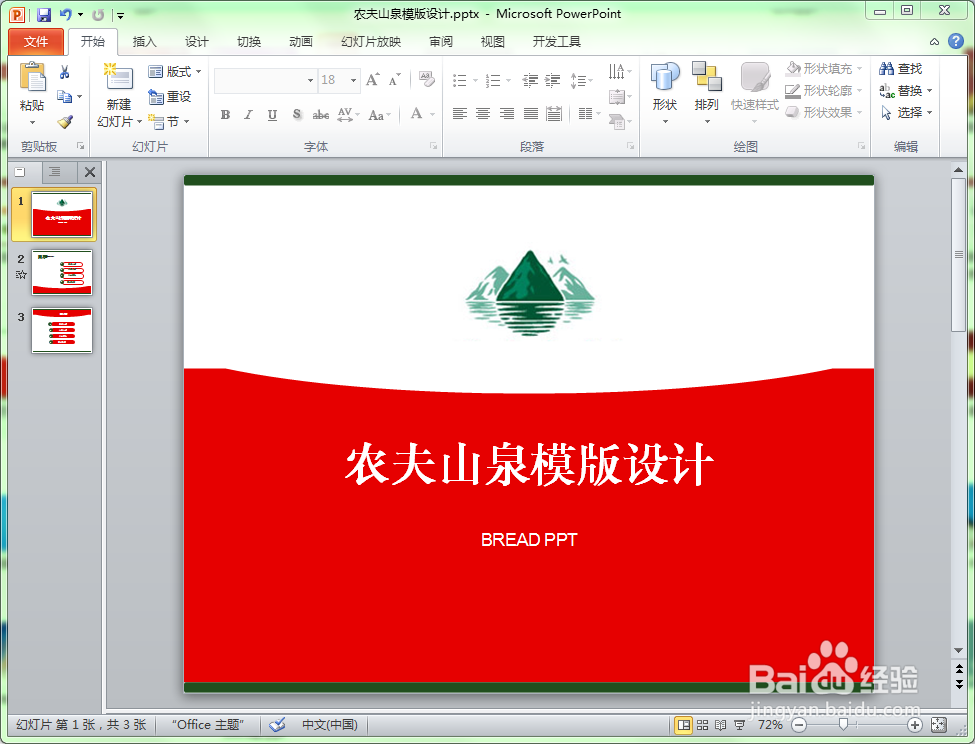Viewport: 975px width, 744px height.
Task: Click the Arrange icon
Action: coord(706,77)
